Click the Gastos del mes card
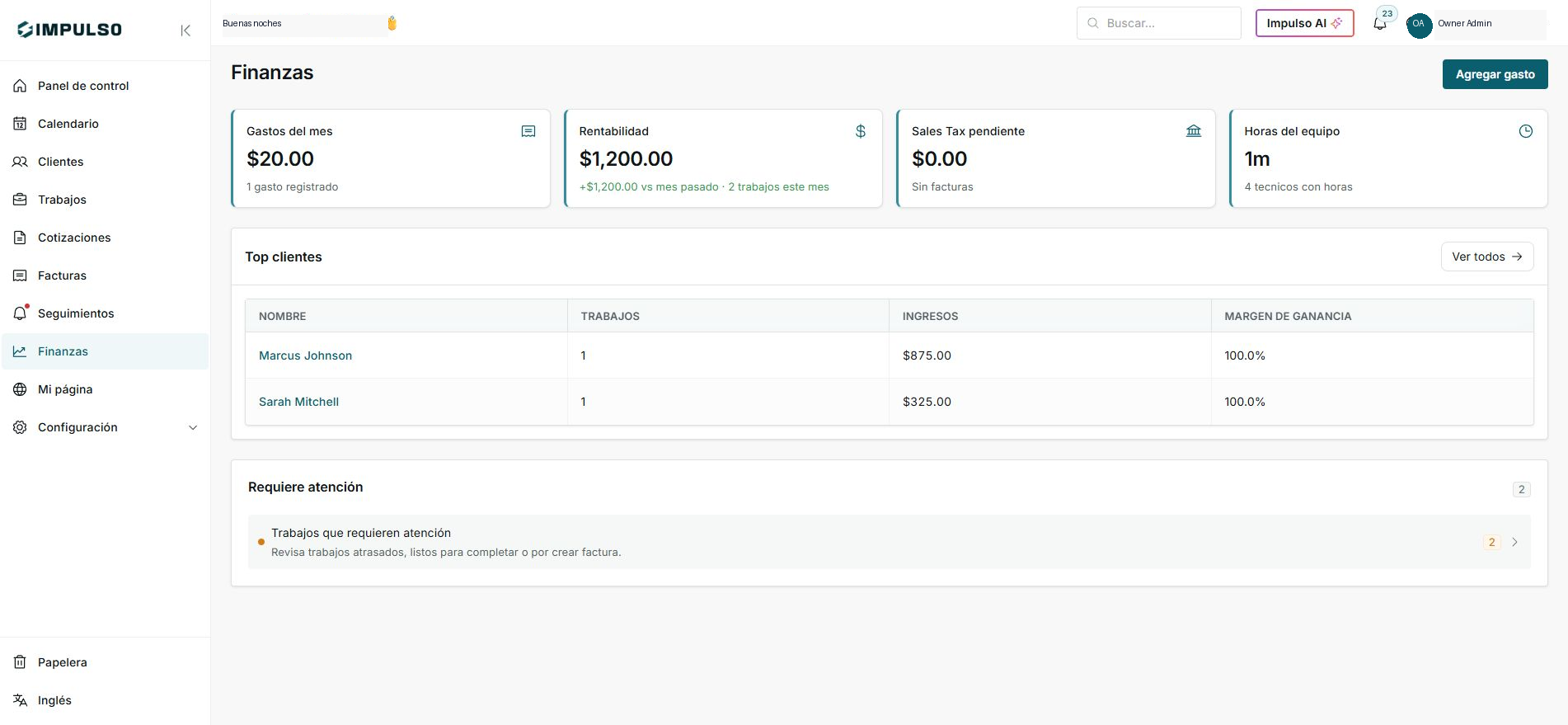 [x=391, y=158]
